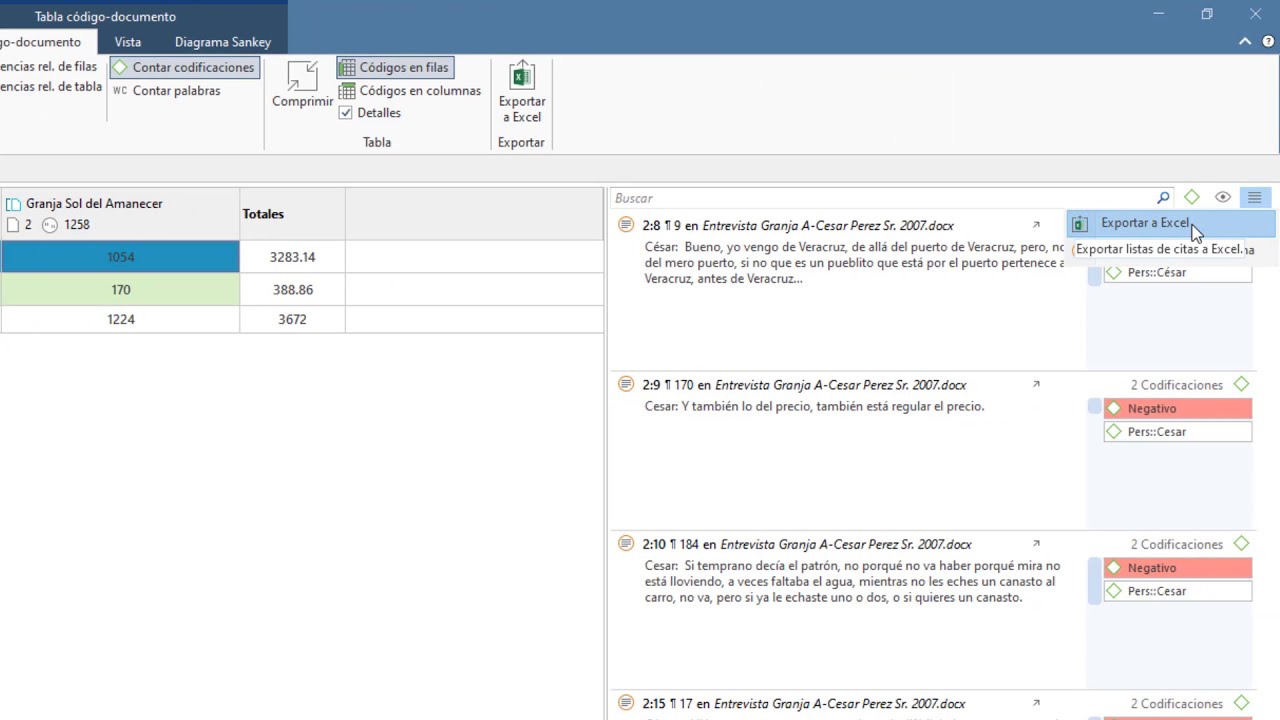Uncheck the Detalles checkbox
The image size is (1280, 720).
pyautogui.click(x=346, y=113)
